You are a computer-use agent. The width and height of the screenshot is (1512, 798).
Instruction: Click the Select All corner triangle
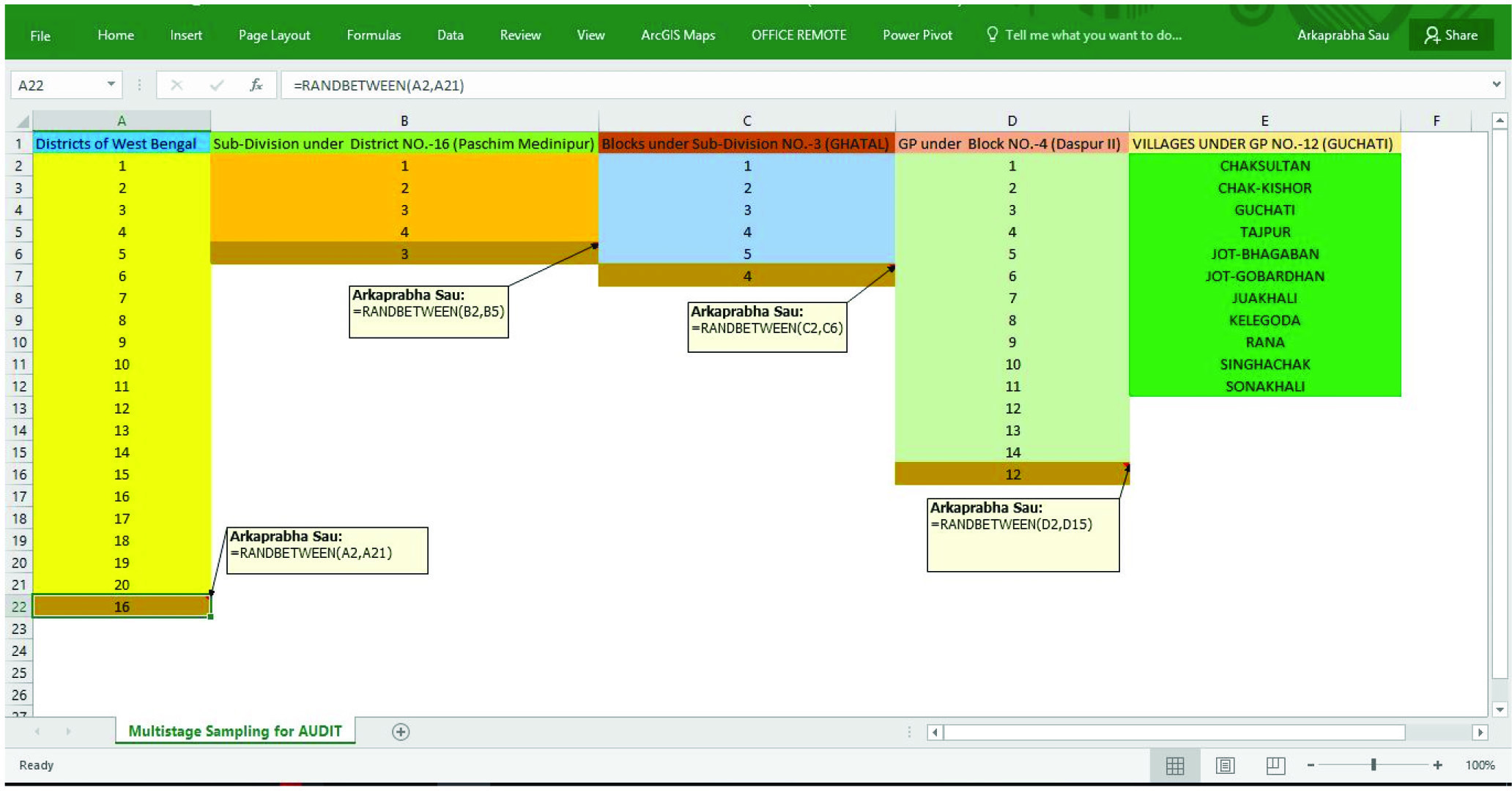click(x=22, y=121)
